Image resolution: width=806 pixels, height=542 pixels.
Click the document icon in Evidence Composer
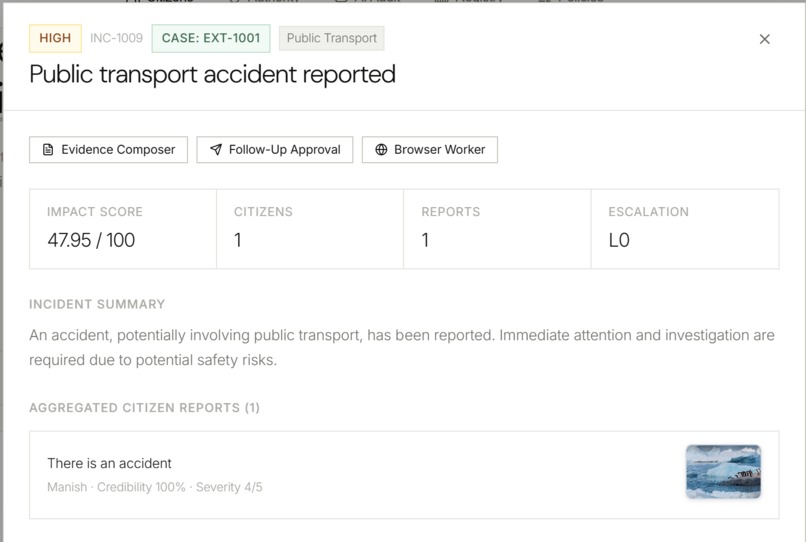(48, 150)
